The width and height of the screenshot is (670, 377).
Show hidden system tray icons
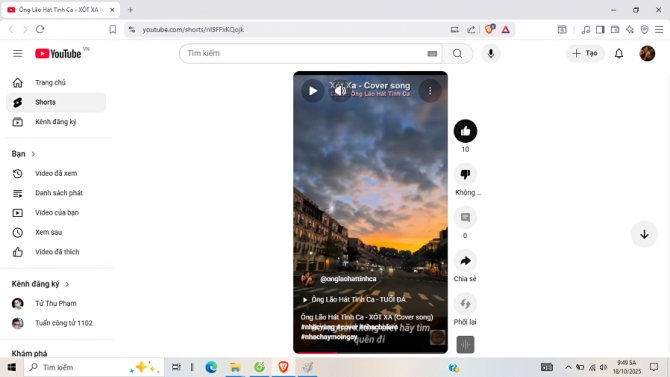[568, 367]
